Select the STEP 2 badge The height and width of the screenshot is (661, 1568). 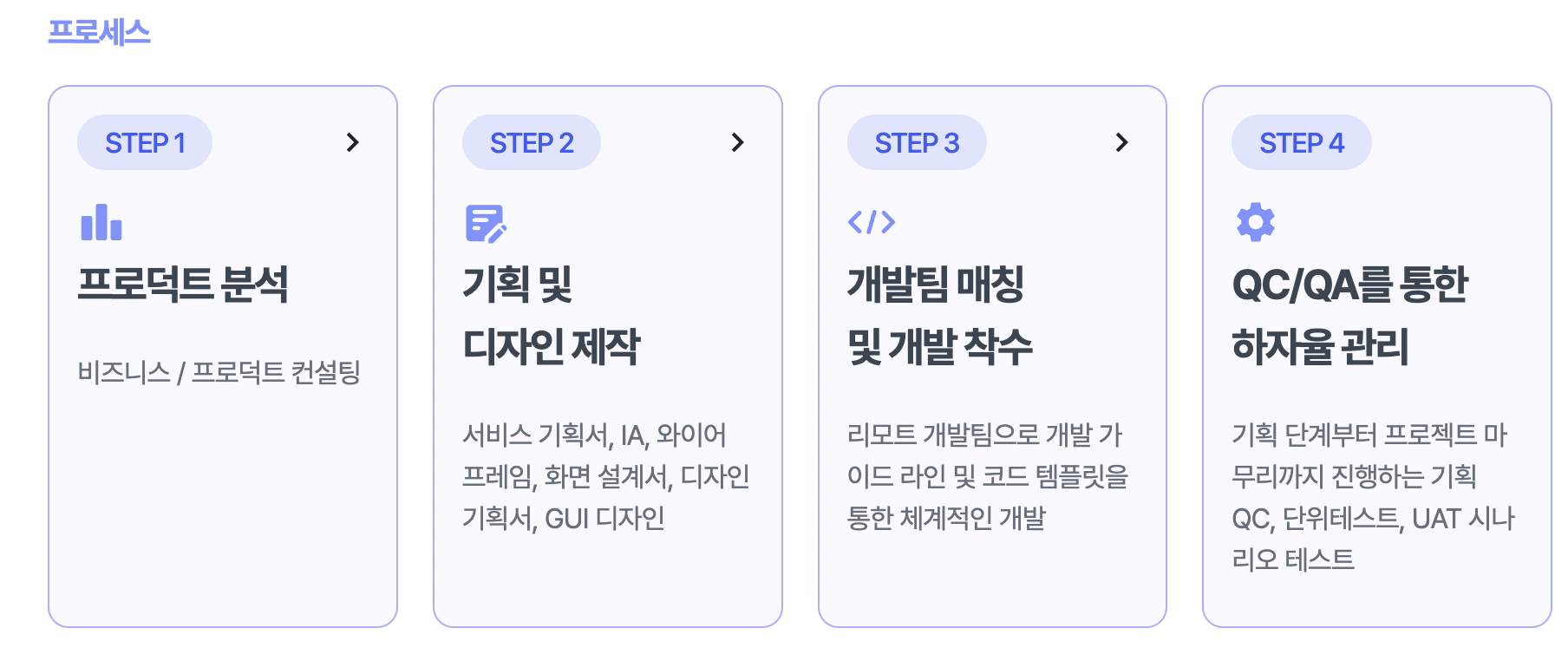532,142
